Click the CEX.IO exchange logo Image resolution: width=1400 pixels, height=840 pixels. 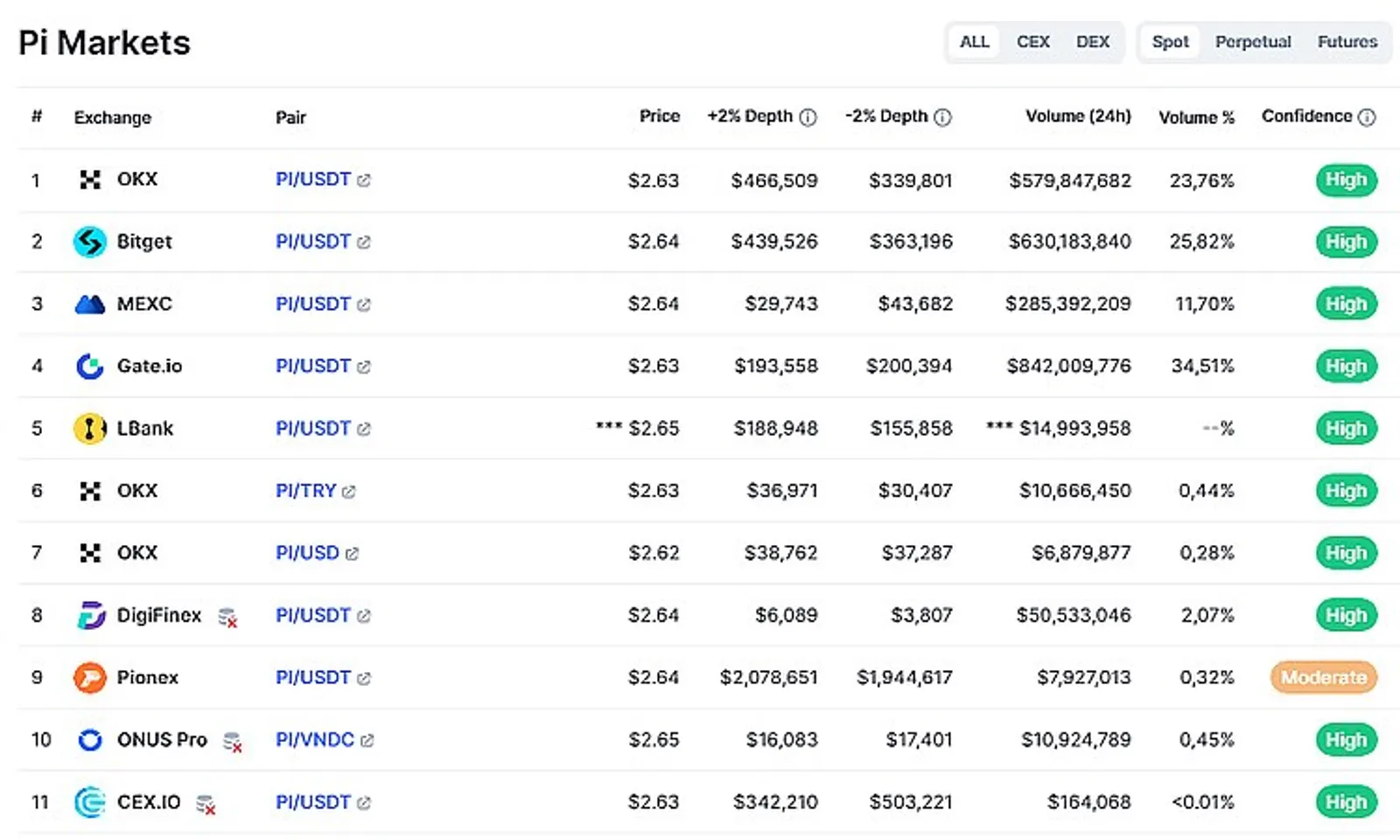pyautogui.click(x=90, y=802)
